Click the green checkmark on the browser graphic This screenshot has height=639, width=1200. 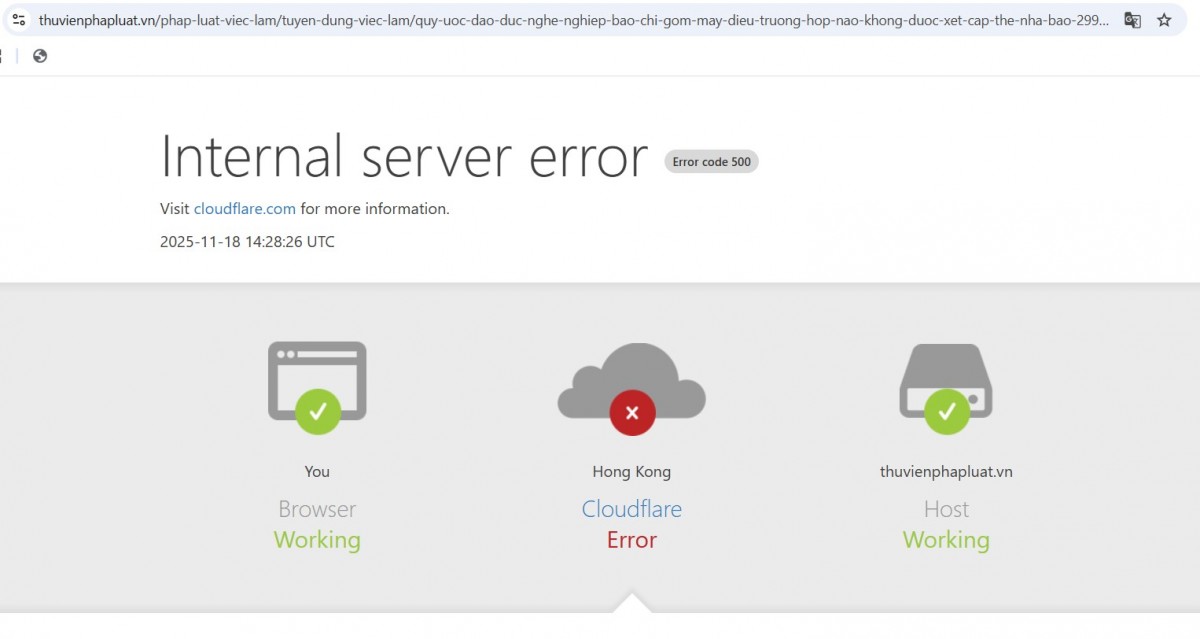317,408
